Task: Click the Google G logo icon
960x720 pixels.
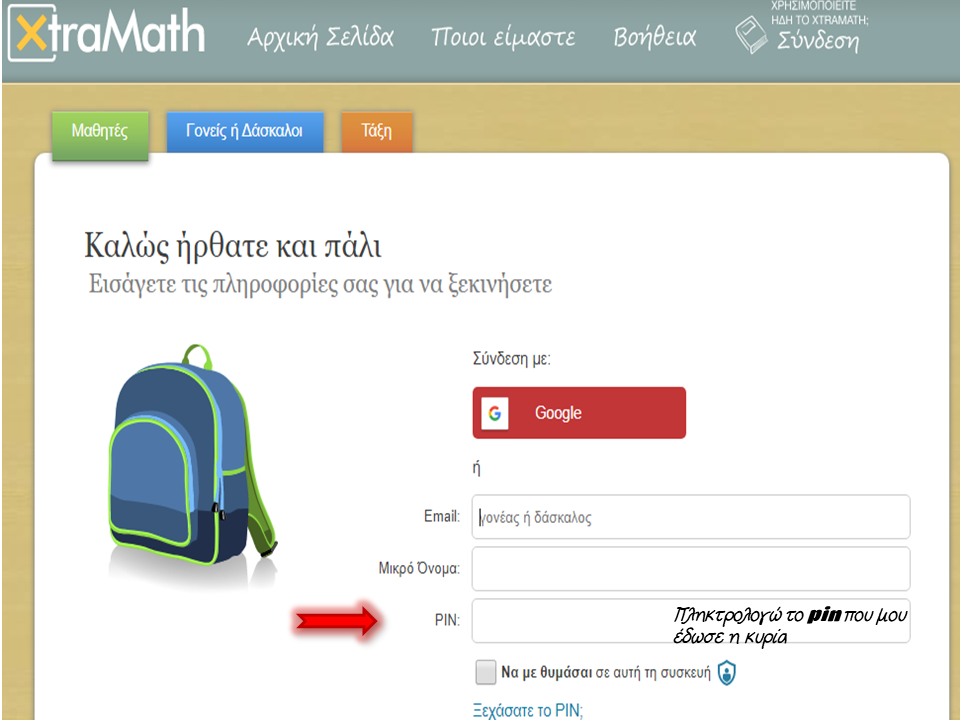Action: tap(495, 413)
